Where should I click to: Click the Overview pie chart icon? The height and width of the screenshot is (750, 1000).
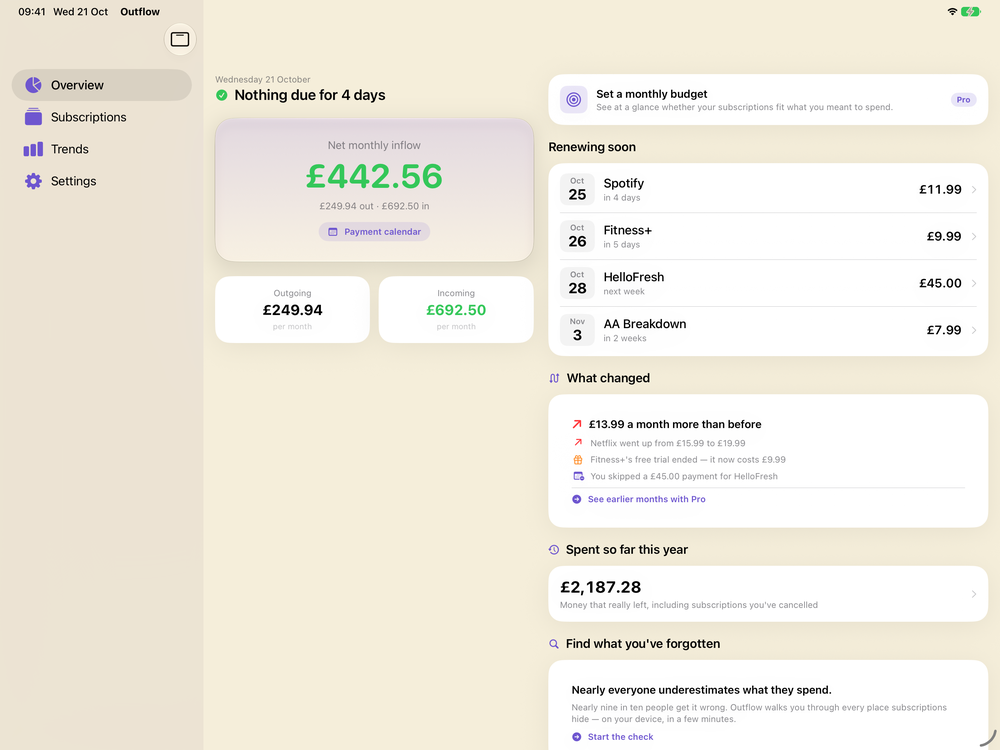click(x=33, y=85)
